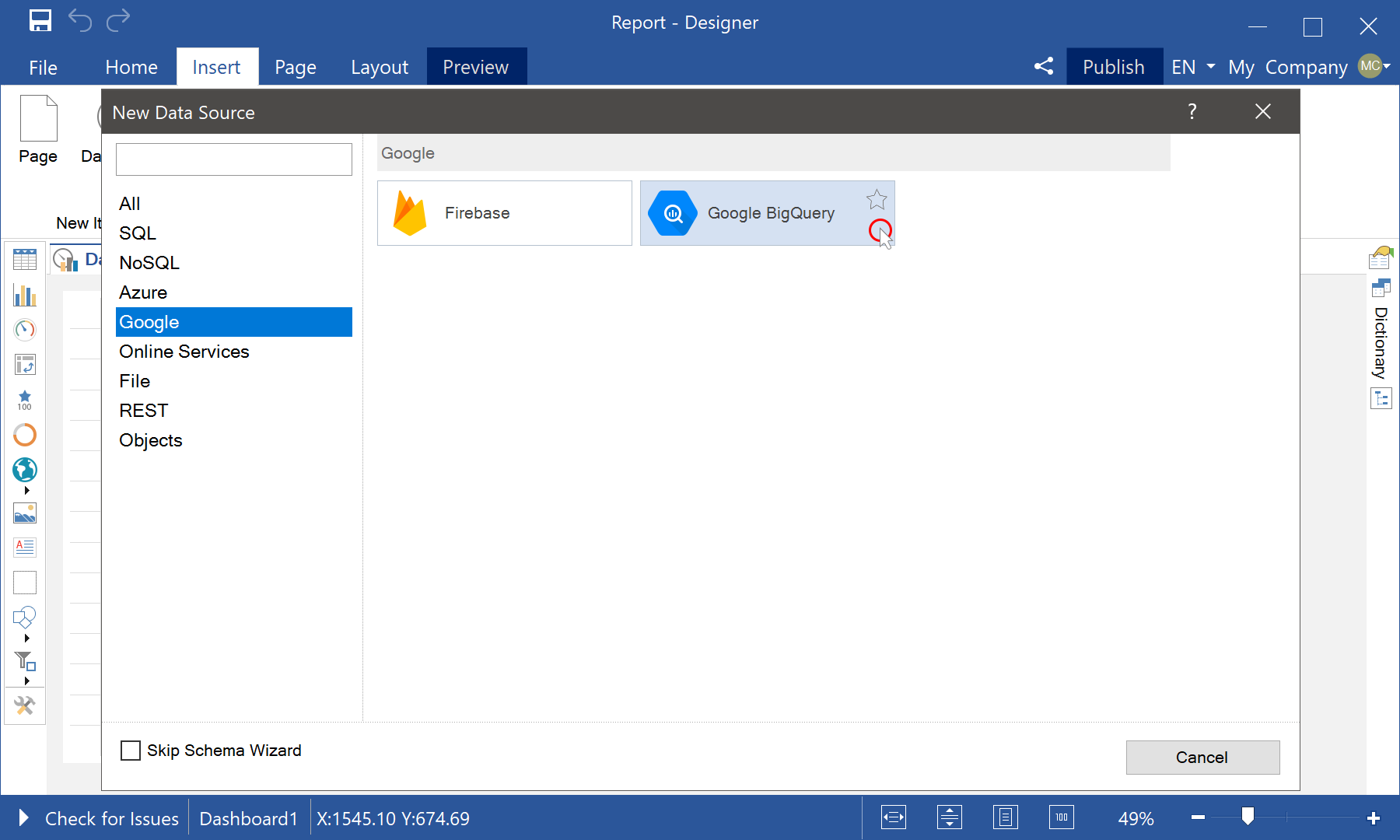This screenshot has height=840, width=1400.
Task: Click the Publish button
Action: (1114, 67)
